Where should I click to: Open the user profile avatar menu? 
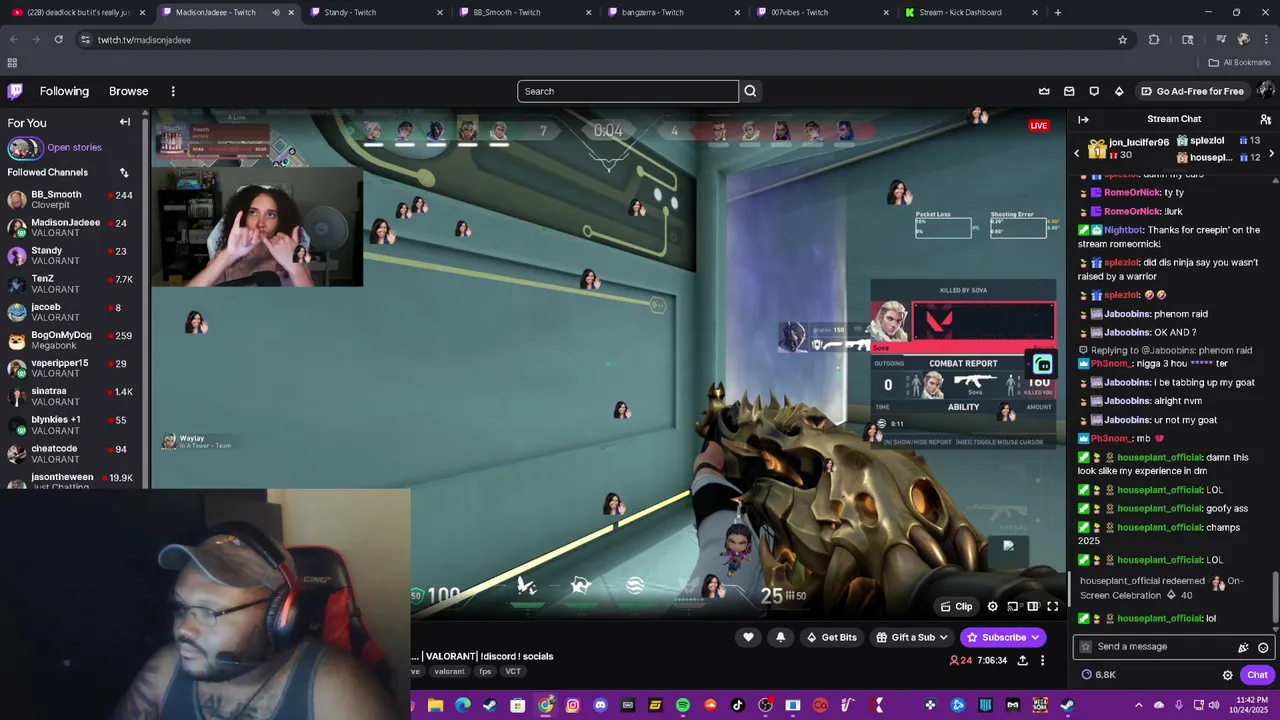1265,91
